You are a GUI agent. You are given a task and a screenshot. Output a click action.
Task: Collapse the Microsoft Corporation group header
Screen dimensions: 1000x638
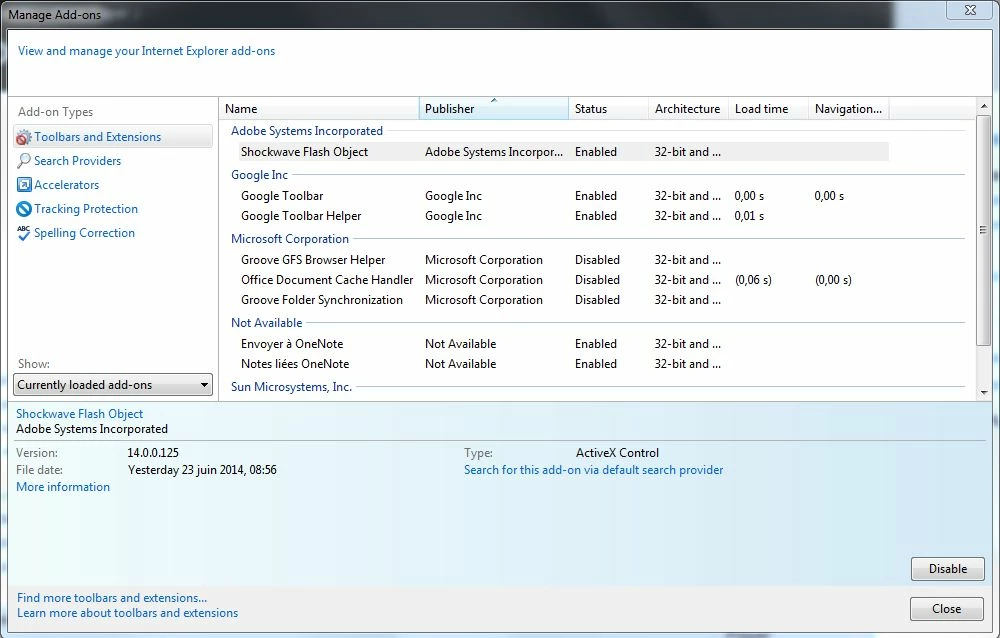pyautogui.click(x=290, y=239)
